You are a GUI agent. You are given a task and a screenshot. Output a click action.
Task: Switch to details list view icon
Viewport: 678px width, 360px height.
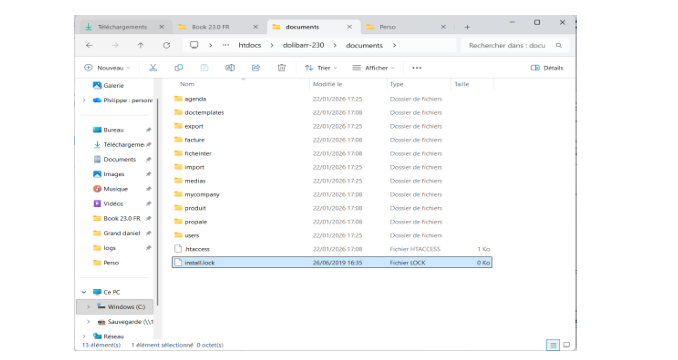pyautogui.click(x=553, y=345)
